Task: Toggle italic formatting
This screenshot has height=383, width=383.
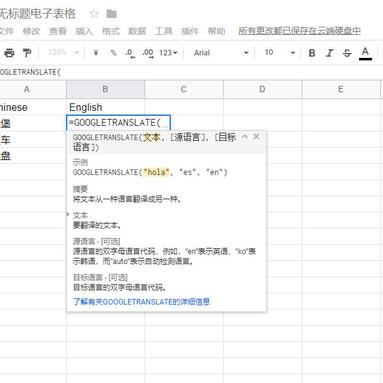Action: [x=330, y=53]
